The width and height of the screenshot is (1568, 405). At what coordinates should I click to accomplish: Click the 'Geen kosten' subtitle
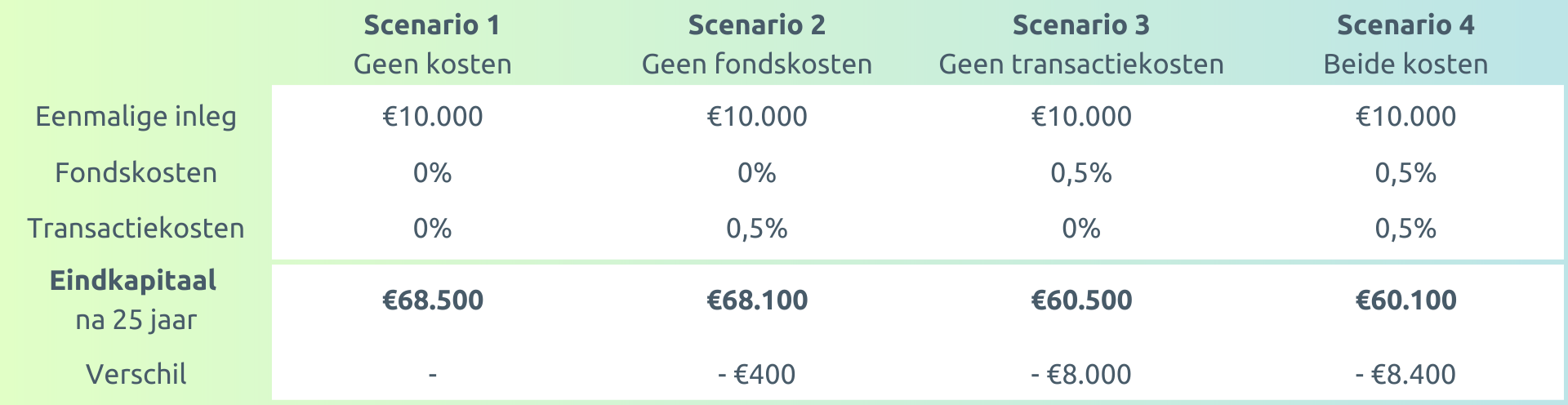click(432, 65)
